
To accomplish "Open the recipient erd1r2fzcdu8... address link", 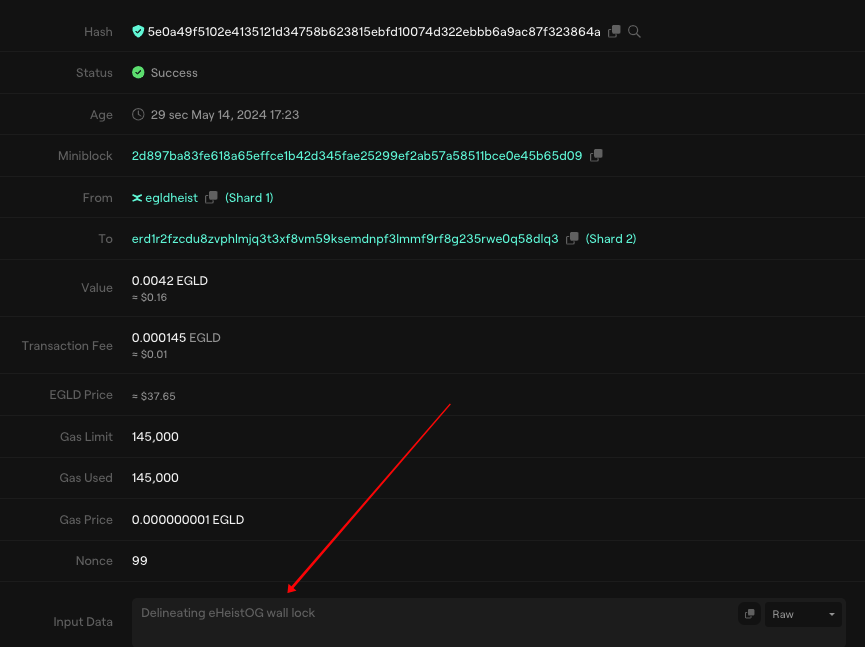I will (345, 239).
